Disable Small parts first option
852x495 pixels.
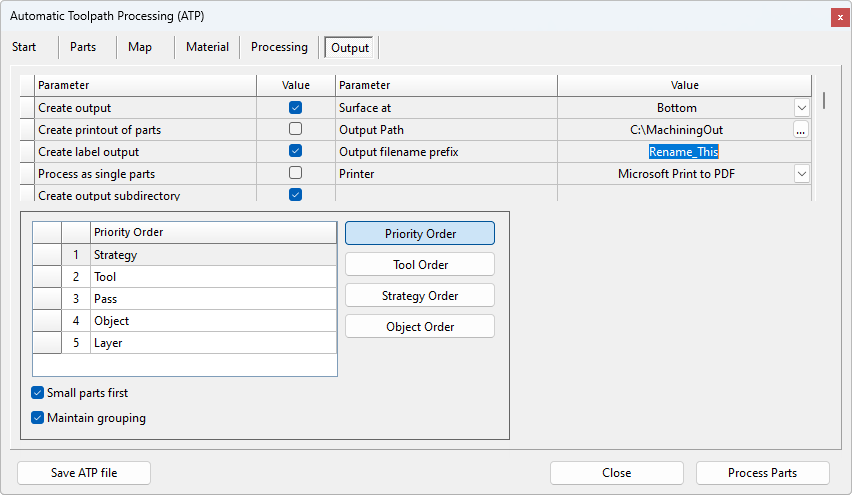point(38,393)
